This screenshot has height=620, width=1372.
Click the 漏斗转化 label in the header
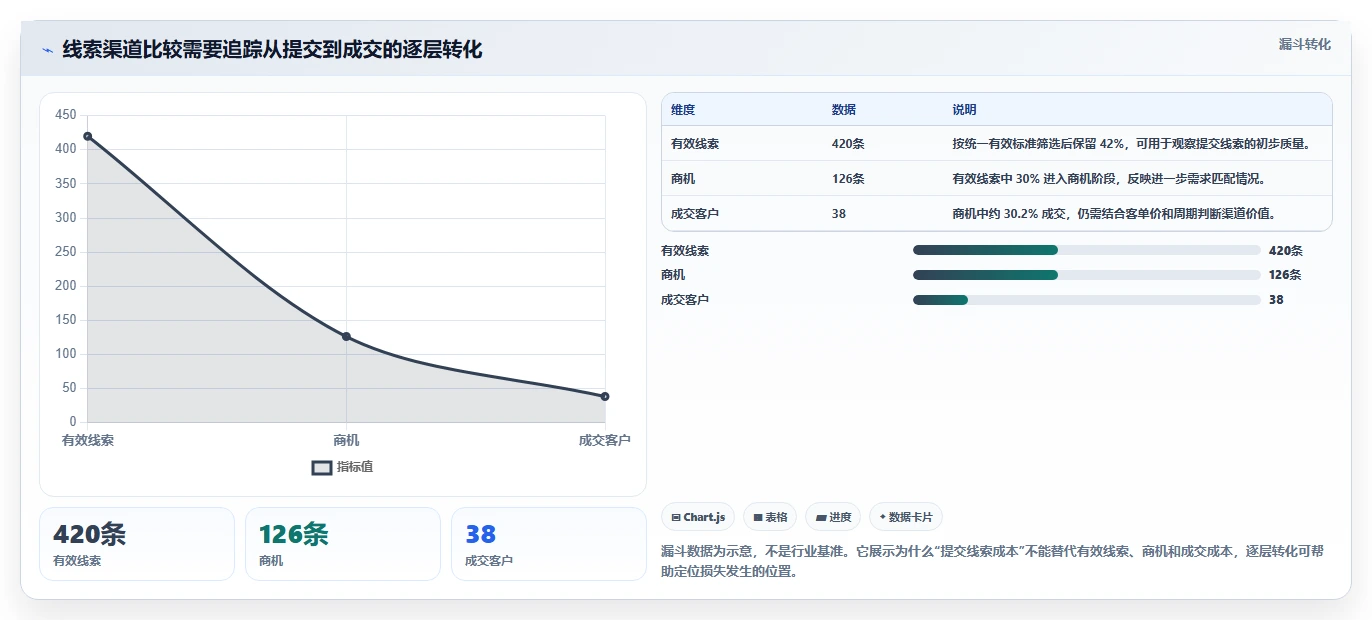(x=1305, y=44)
